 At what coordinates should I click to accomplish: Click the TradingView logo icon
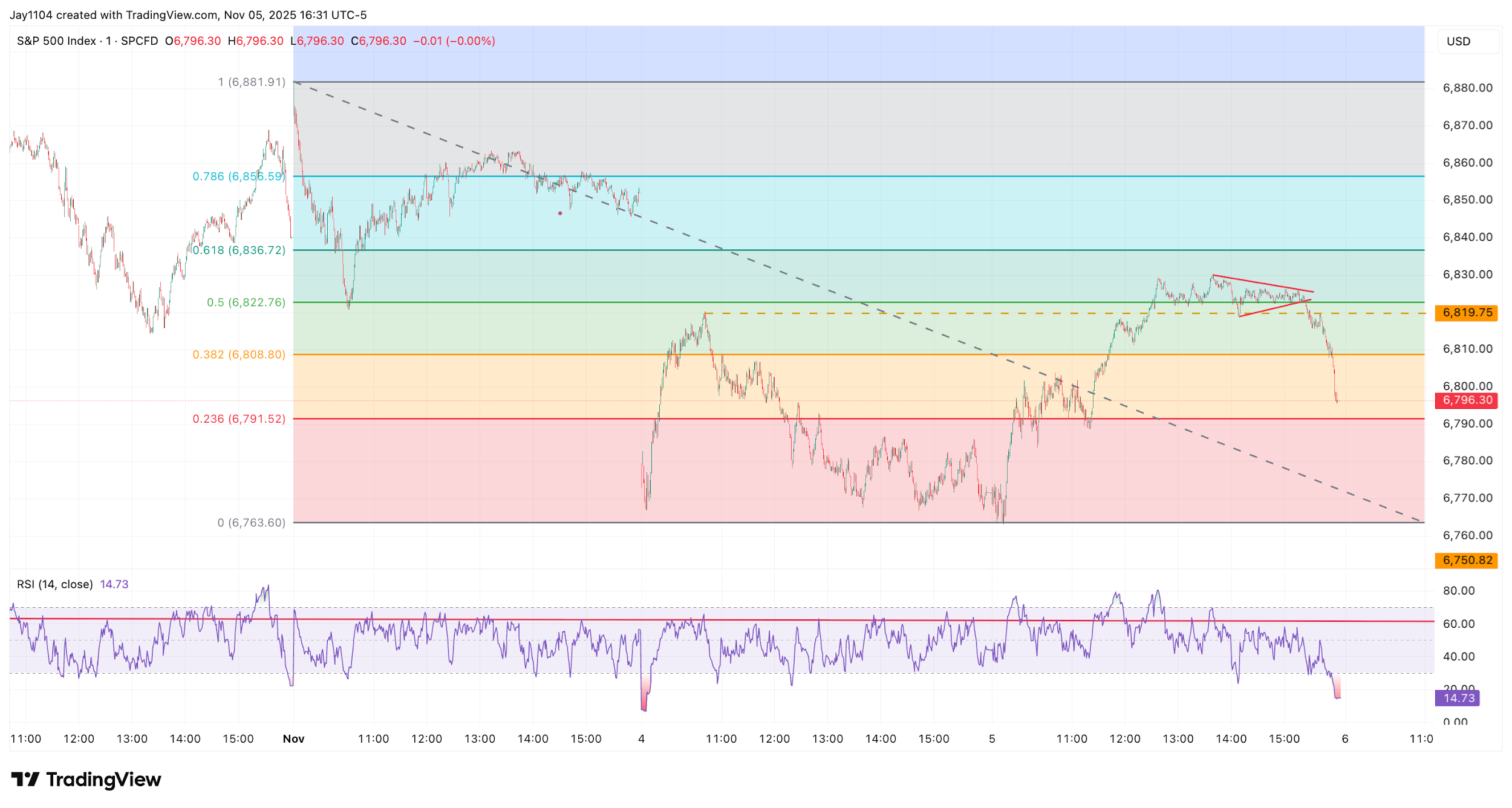[25, 780]
